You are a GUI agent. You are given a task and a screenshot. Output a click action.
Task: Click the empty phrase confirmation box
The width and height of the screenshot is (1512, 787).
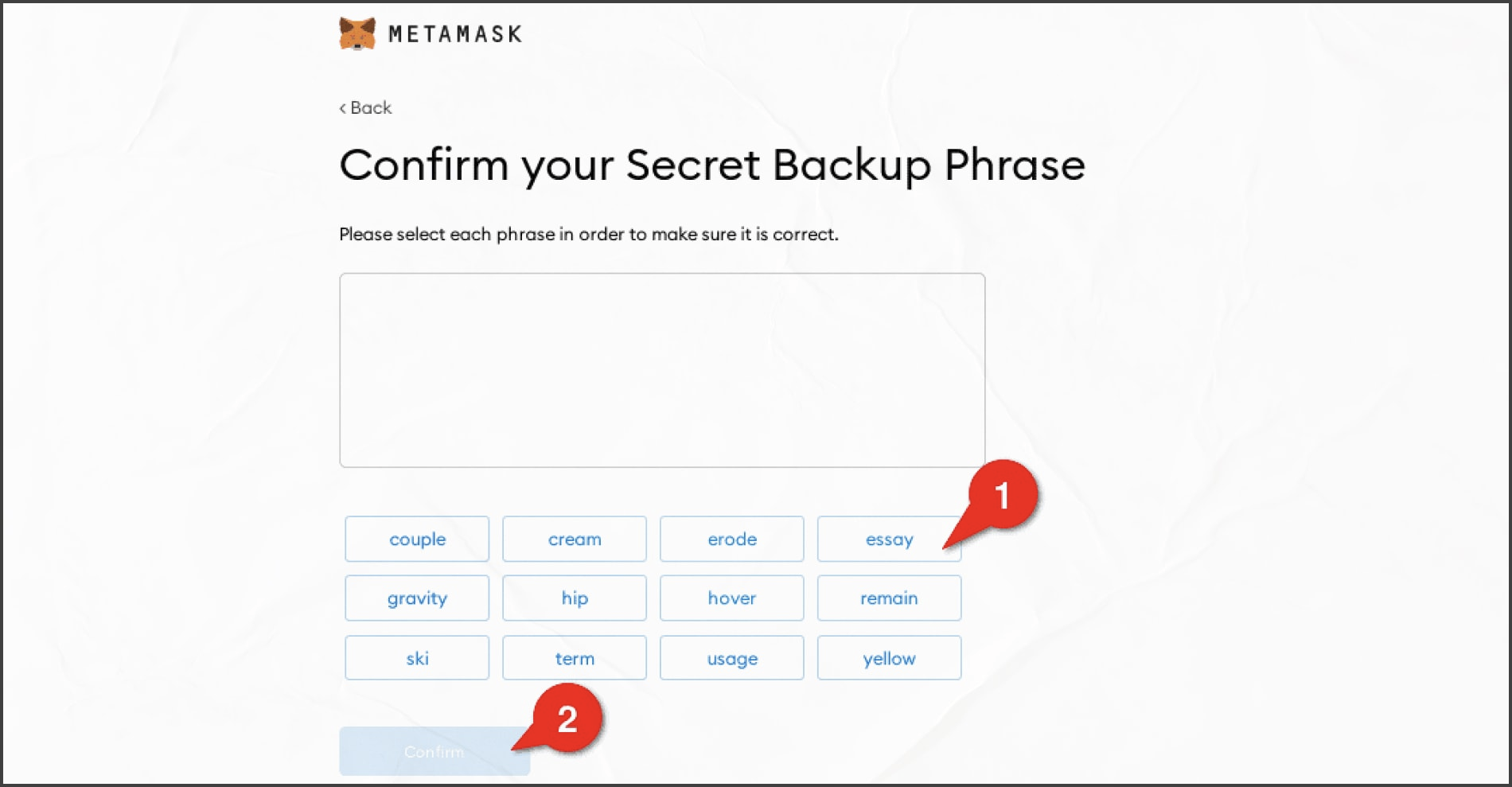[662, 370]
